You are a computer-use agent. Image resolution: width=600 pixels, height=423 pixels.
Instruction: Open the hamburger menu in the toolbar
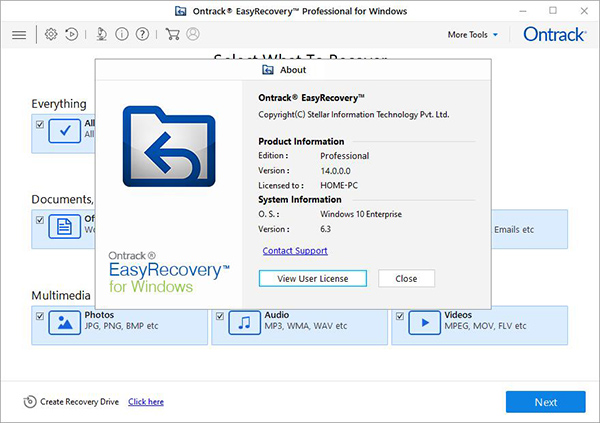[19, 35]
